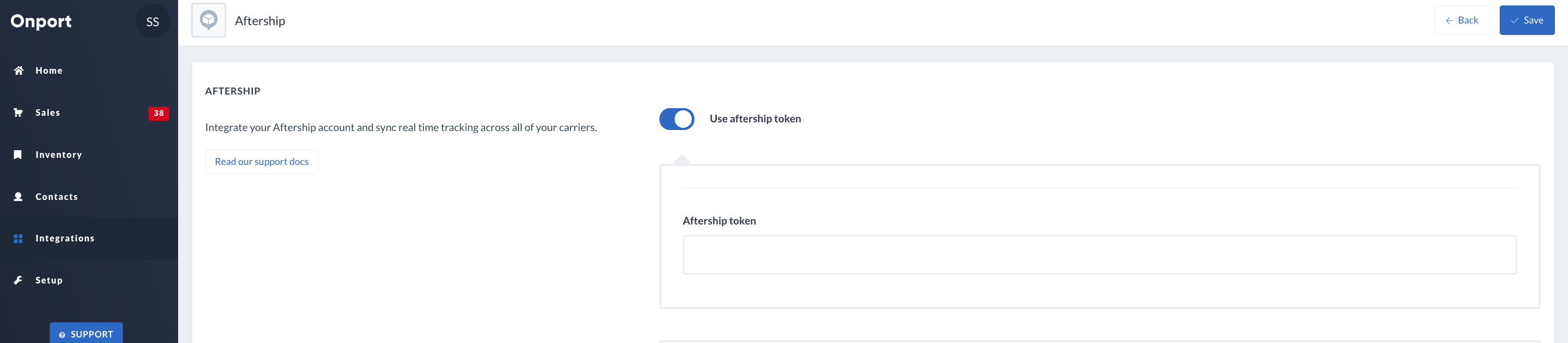Screen dimensions: 1568x343
Task: Open the Read our support docs link
Action: (262, 162)
